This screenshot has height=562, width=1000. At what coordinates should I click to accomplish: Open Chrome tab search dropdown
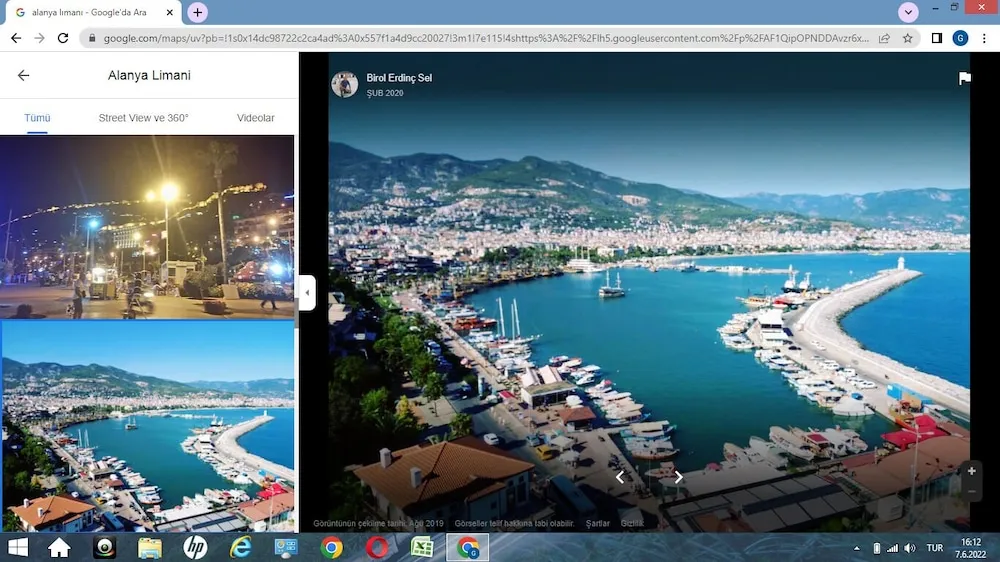[x=908, y=12]
